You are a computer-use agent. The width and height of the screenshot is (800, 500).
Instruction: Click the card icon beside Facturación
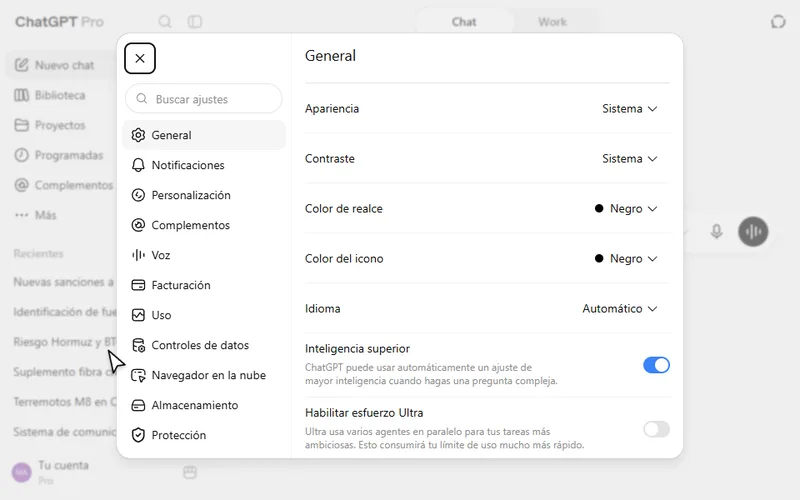point(138,285)
